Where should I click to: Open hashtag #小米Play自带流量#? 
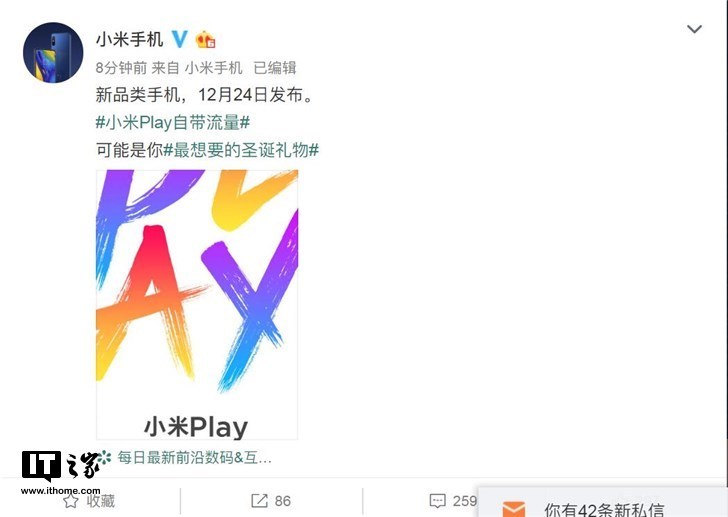(x=173, y=123)
